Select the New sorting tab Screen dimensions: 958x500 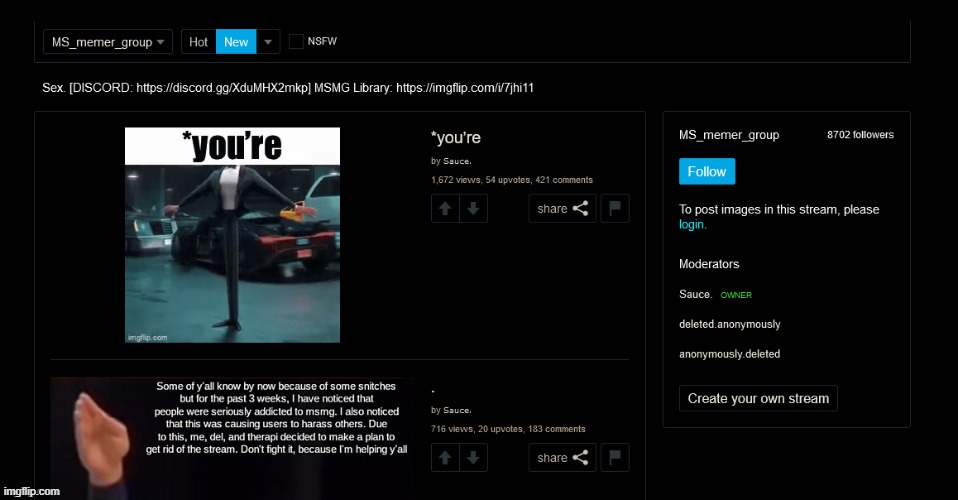236,42
